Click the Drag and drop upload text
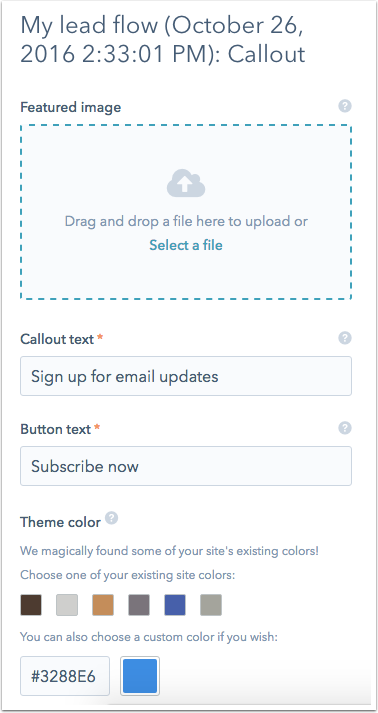The width and height of the screenshot is (378, 713). pos(186,221)
